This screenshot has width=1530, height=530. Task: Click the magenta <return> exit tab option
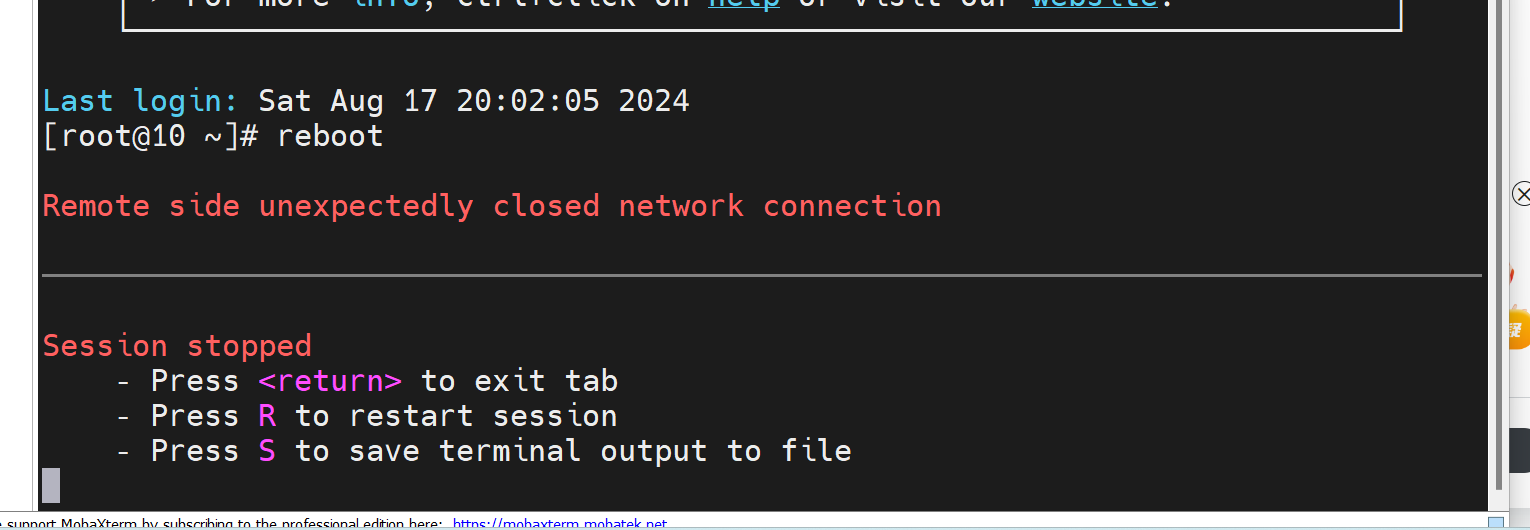point(330,381)
